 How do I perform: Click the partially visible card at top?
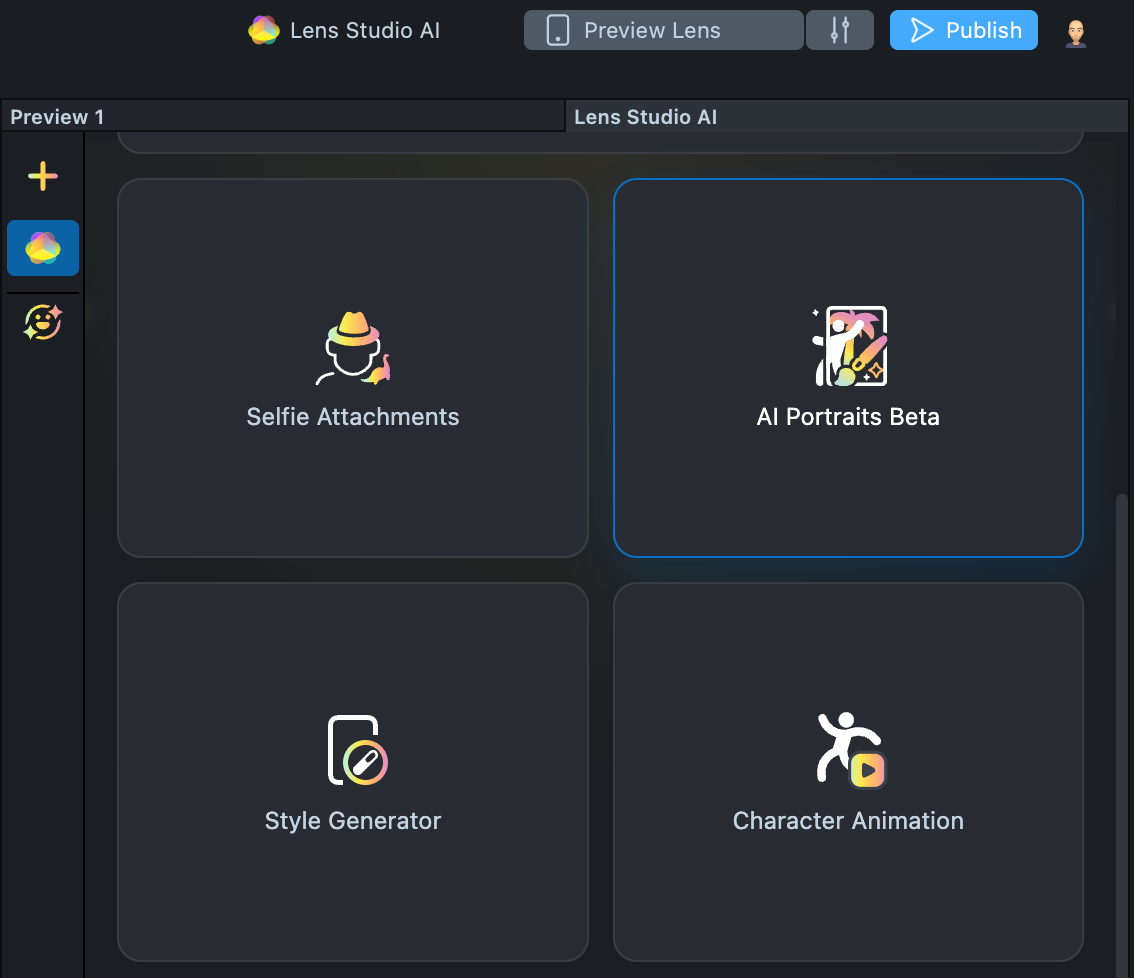click(x=600, y=142)
